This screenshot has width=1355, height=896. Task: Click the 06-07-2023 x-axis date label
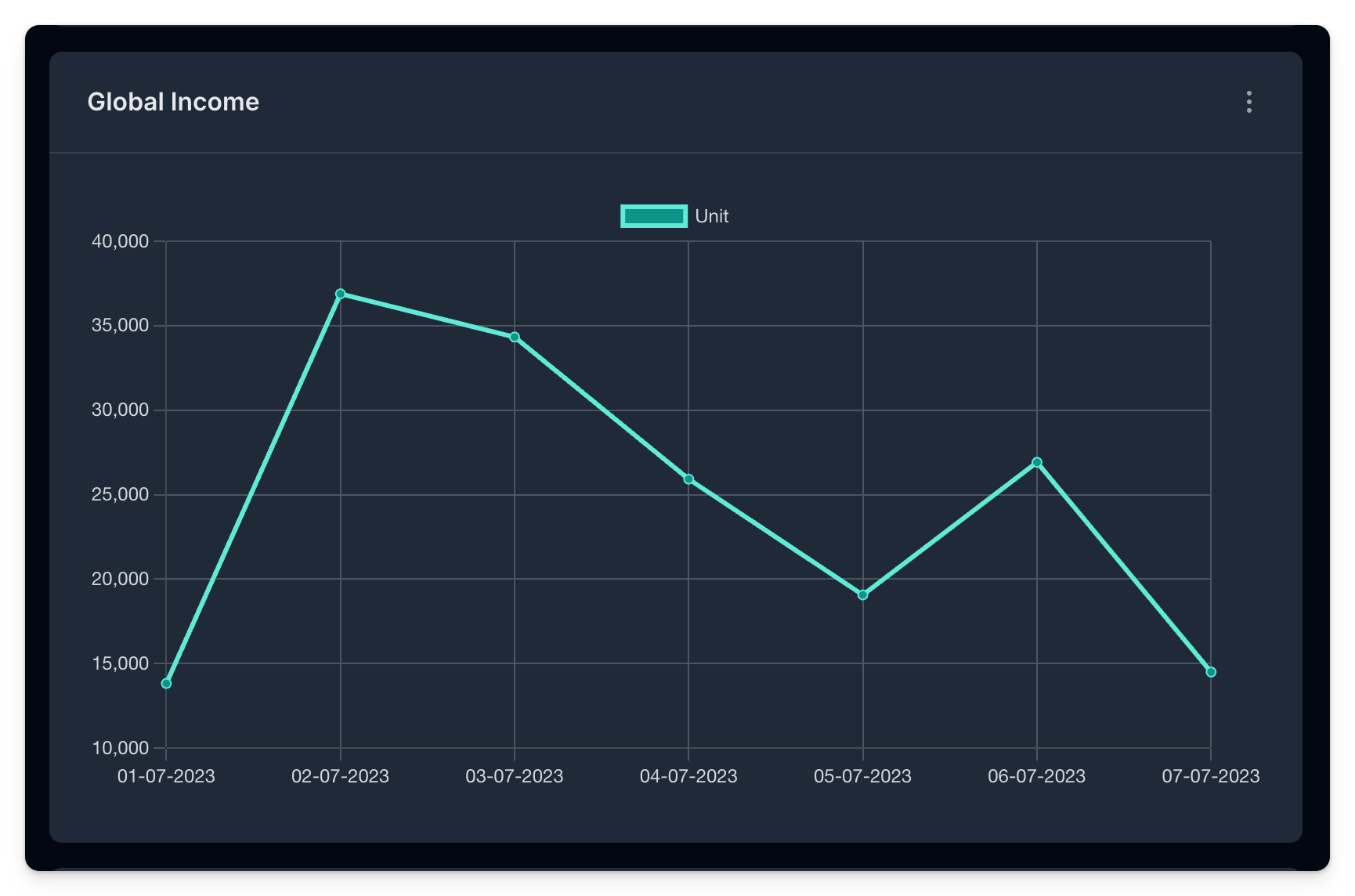[1037, 776]
